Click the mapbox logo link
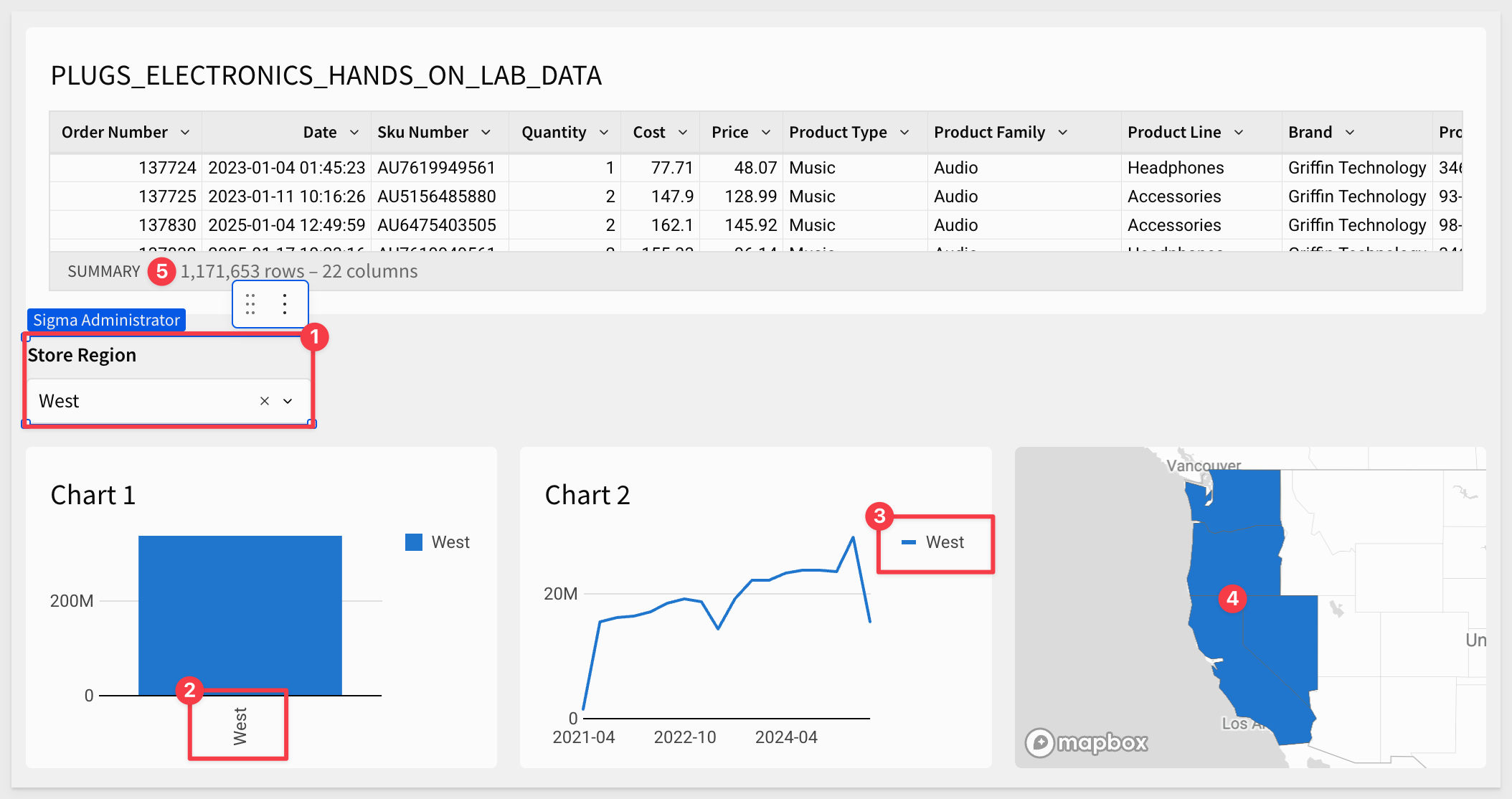 pos(1086,742)
